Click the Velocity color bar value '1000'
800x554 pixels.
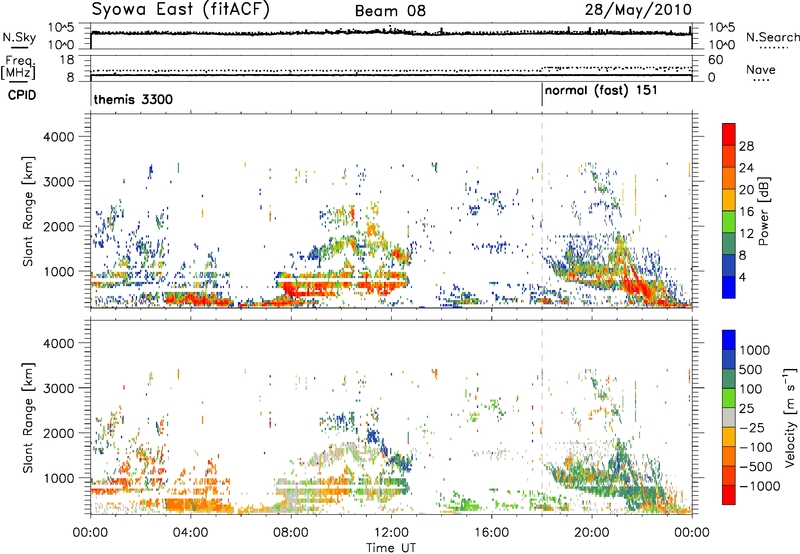click(755, 350)
